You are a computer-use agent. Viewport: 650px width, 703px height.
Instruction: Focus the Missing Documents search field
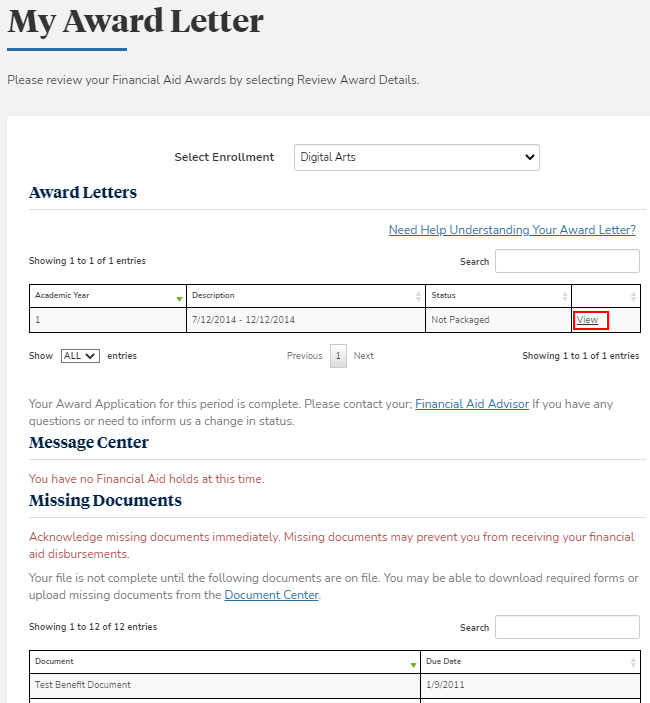tap(567, 627)
